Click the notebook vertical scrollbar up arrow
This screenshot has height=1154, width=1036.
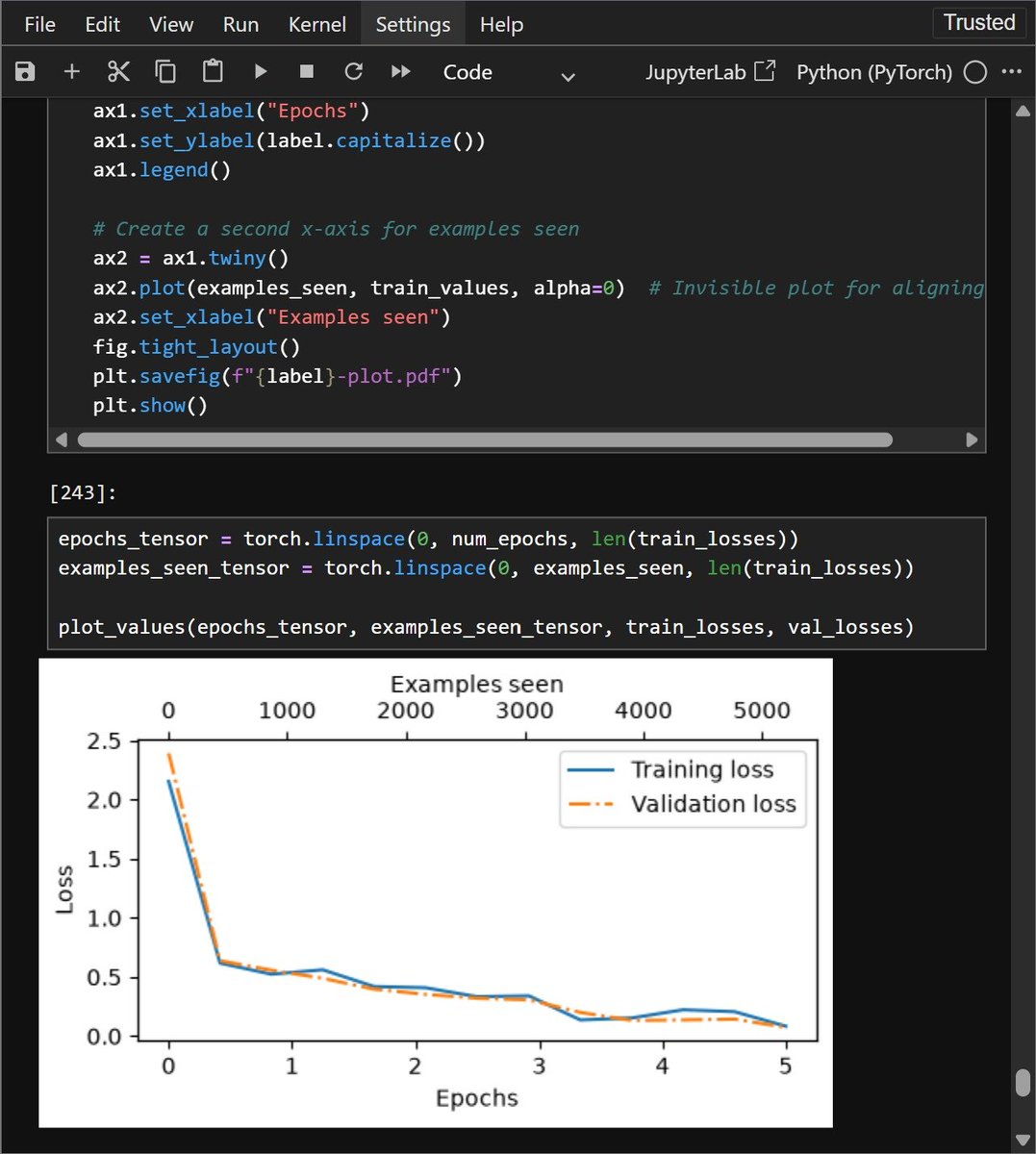1023,112
